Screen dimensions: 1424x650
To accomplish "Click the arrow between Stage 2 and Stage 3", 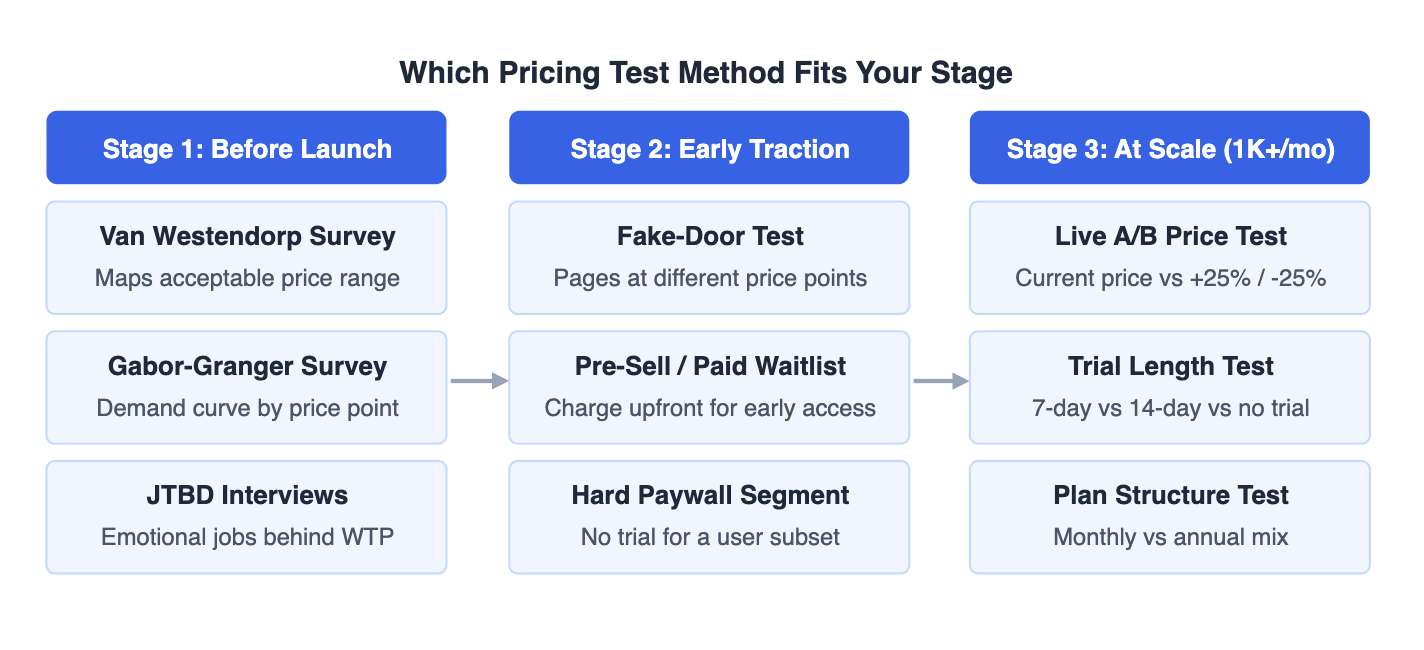I will pyautogui.click(x=941, y=381).
